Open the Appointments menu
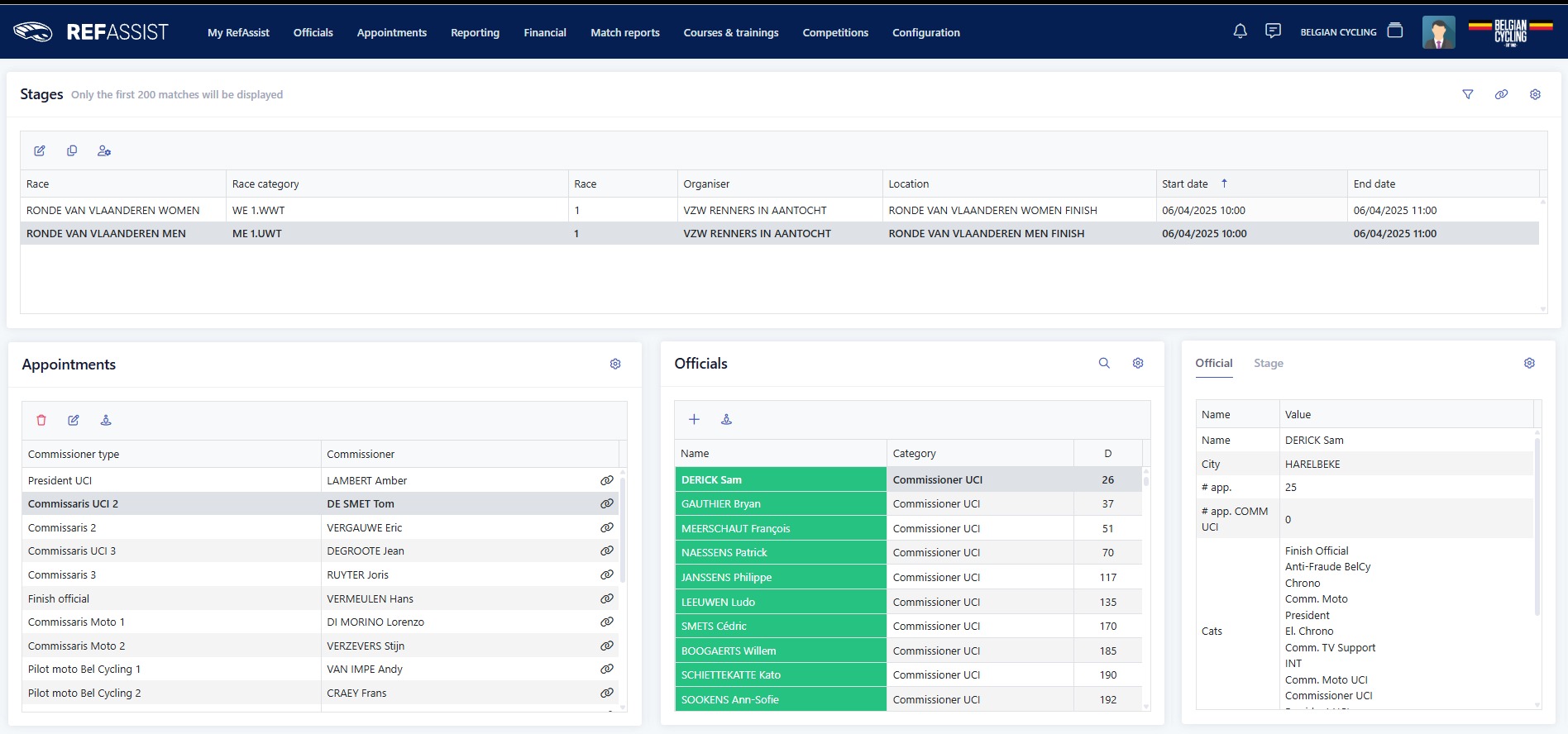This screenshot has width=1568, height=734. click(x=391, y=32)
